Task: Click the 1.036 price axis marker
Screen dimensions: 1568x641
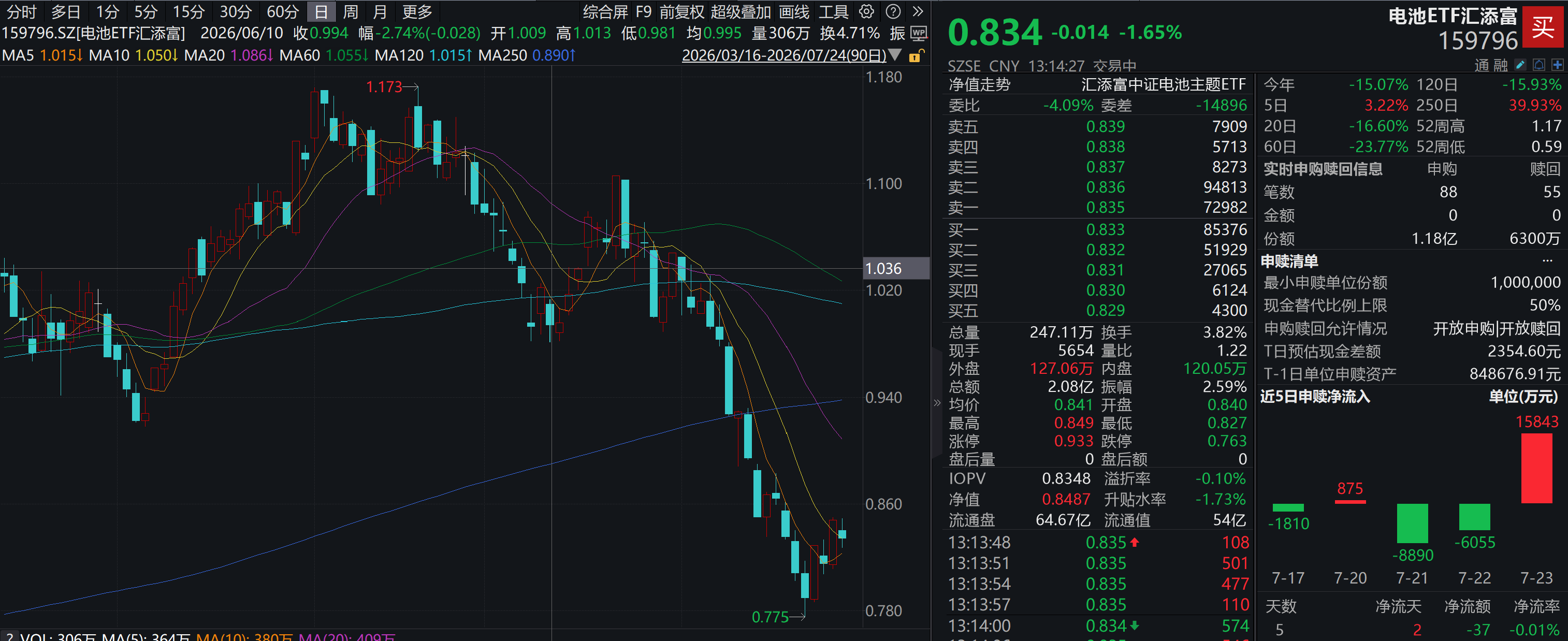Action: tap(896, 268)
